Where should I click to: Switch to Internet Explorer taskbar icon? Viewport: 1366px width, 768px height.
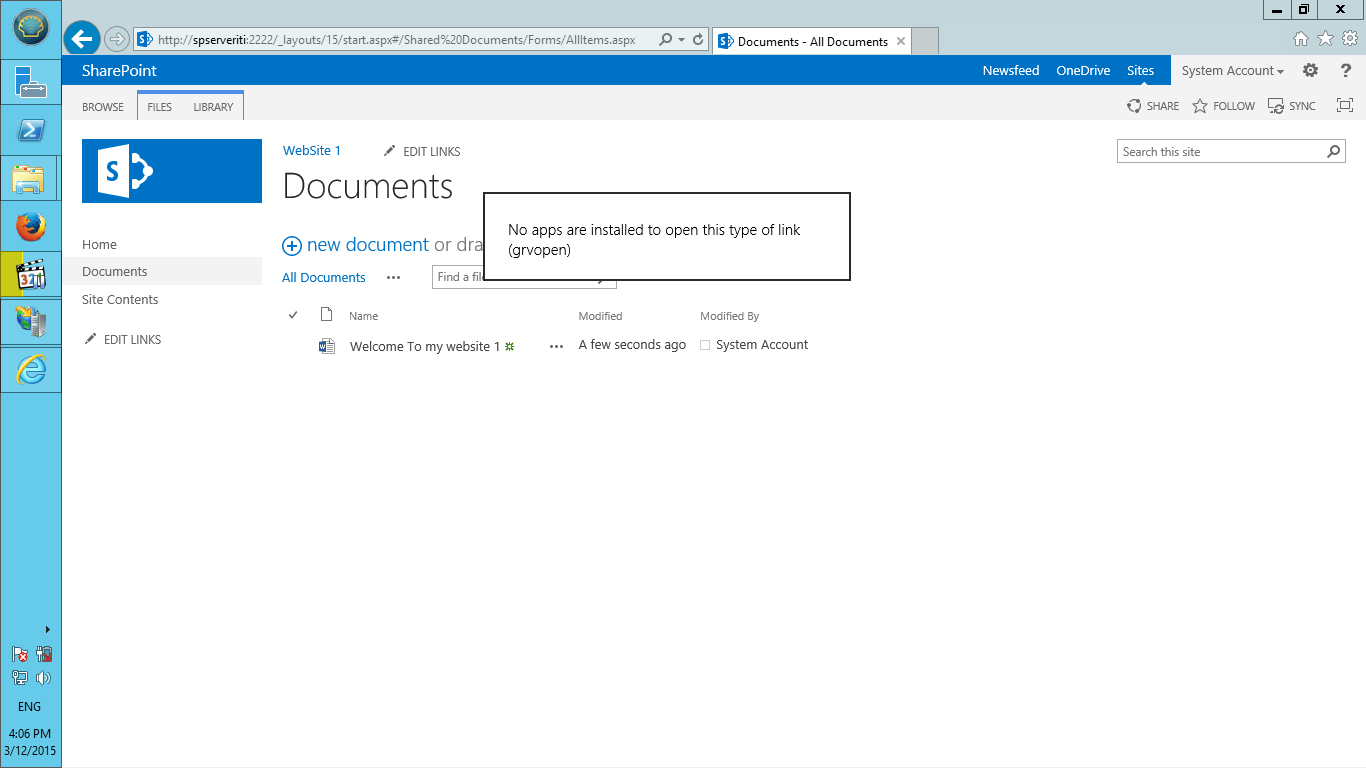[31, 370]
